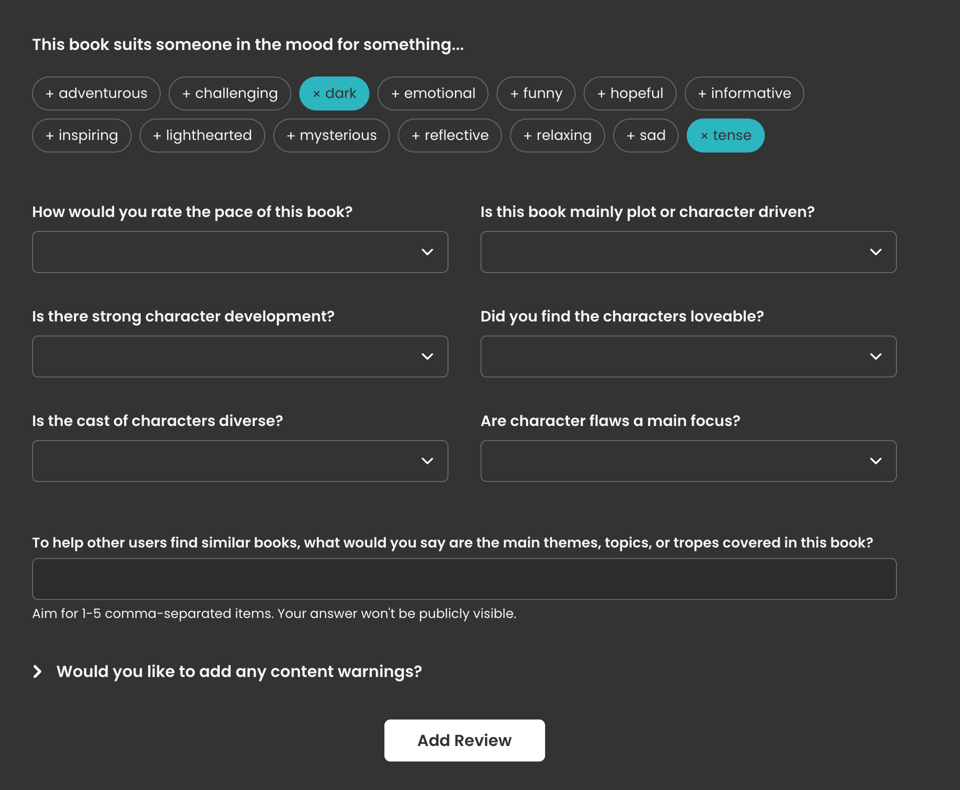
Task: Add the "hopeful" mood tag
Action: (630, 93)
